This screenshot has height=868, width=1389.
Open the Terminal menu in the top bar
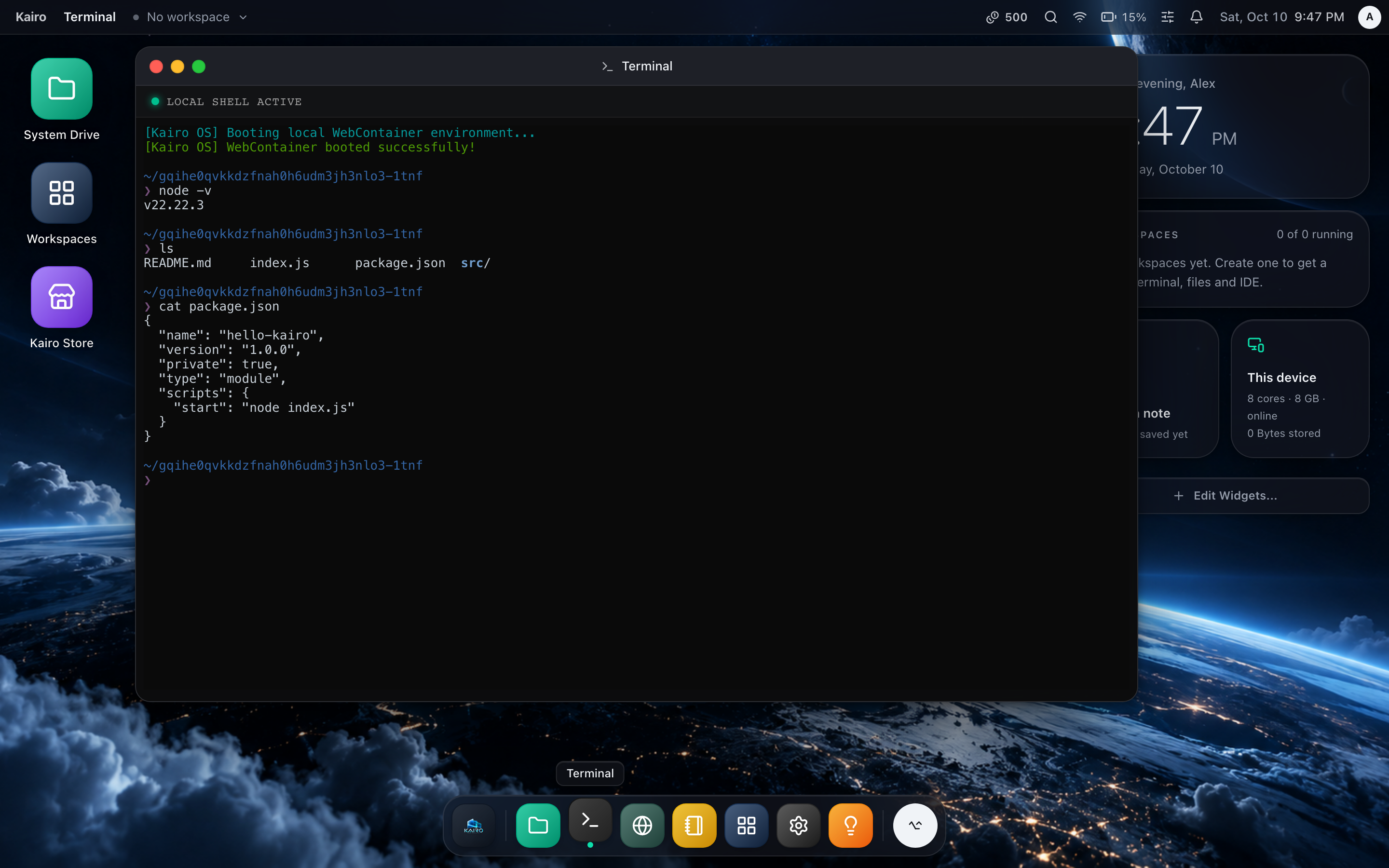(x=90, y=17)
